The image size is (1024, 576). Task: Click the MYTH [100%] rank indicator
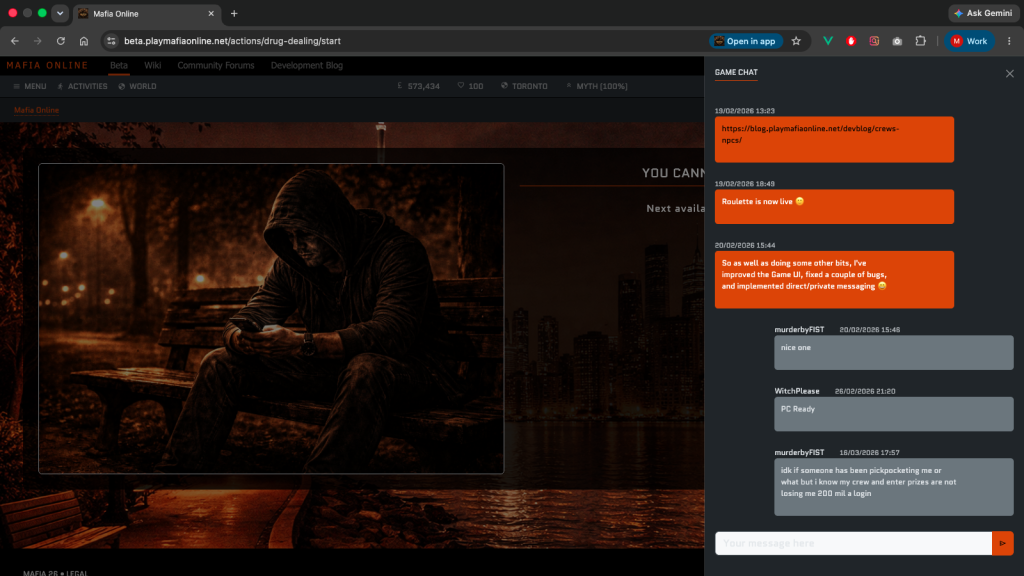click(x=597, y=86)
